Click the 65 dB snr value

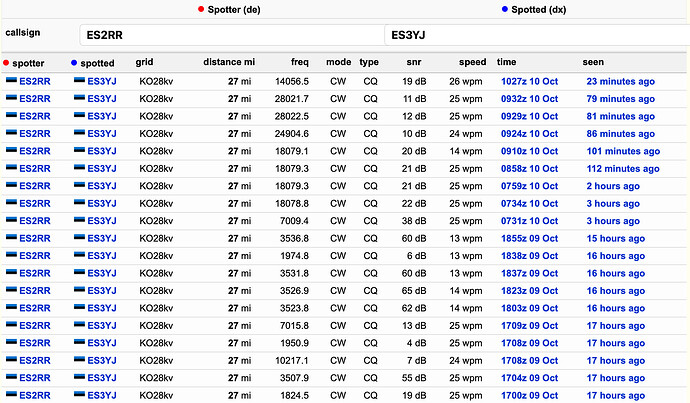(414, 291)
